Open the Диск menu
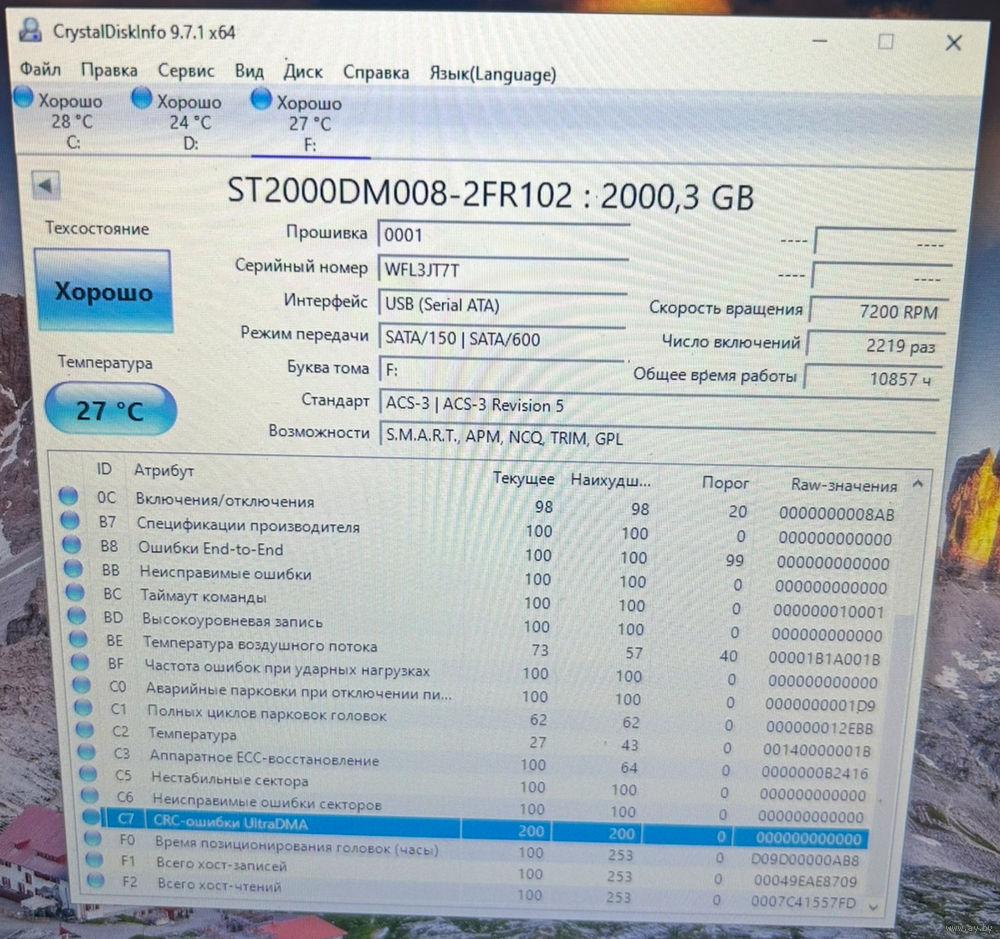Screen dimensions: 1000x939 [303, 71]
